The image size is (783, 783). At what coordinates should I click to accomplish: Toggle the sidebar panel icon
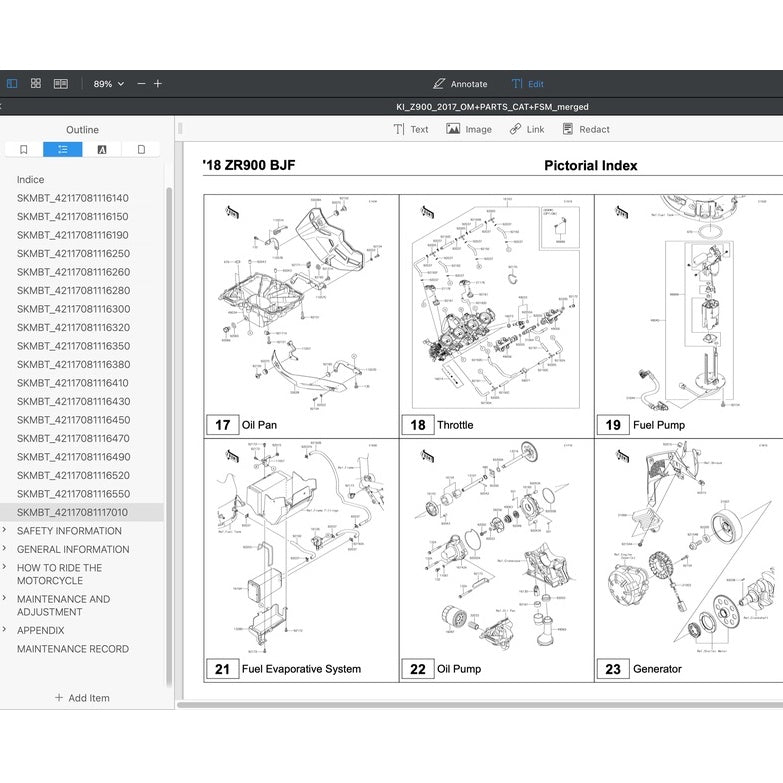tap(12, 84)
